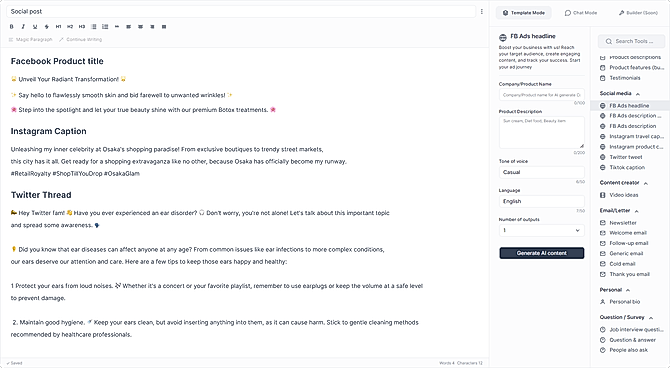Collapse the Question / Survey section

[651, 318]
